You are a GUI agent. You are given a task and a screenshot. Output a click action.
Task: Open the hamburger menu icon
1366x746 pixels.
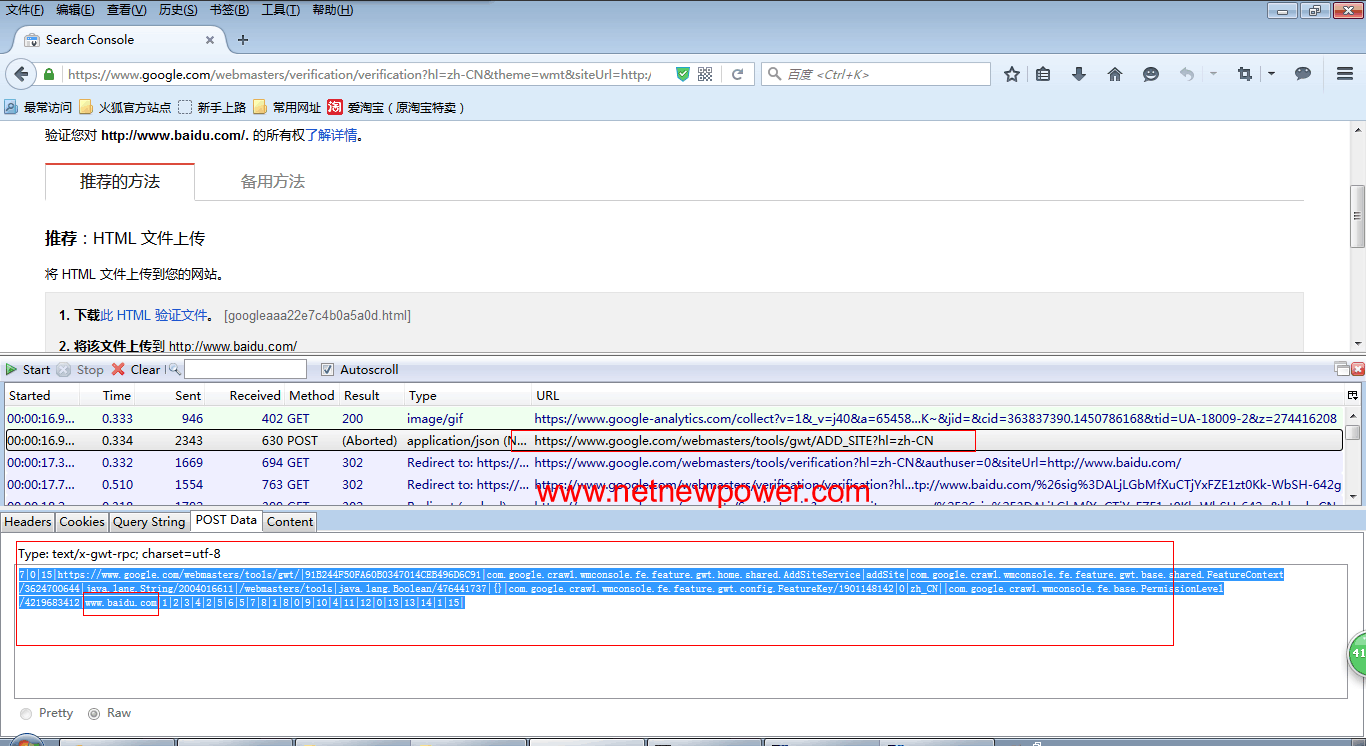1345,74
